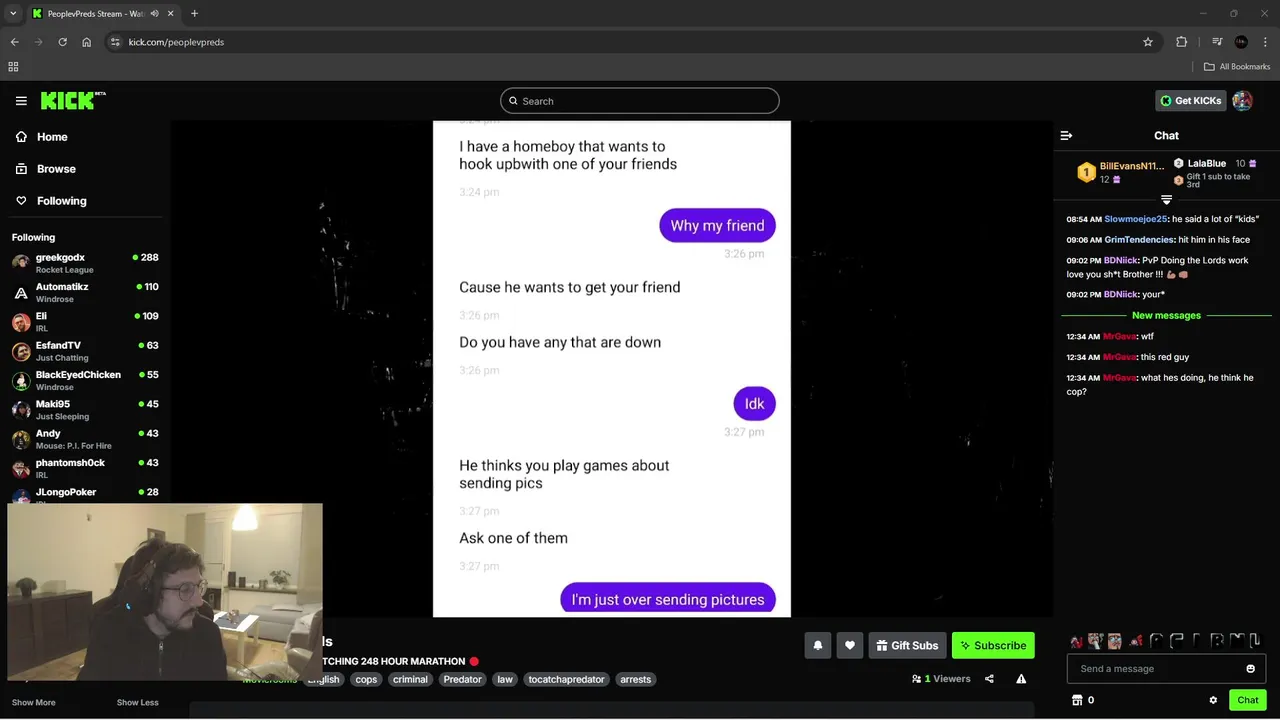Click Show More in sidebar
Screen dimensions: 1280x720
(x=34, y=702)
